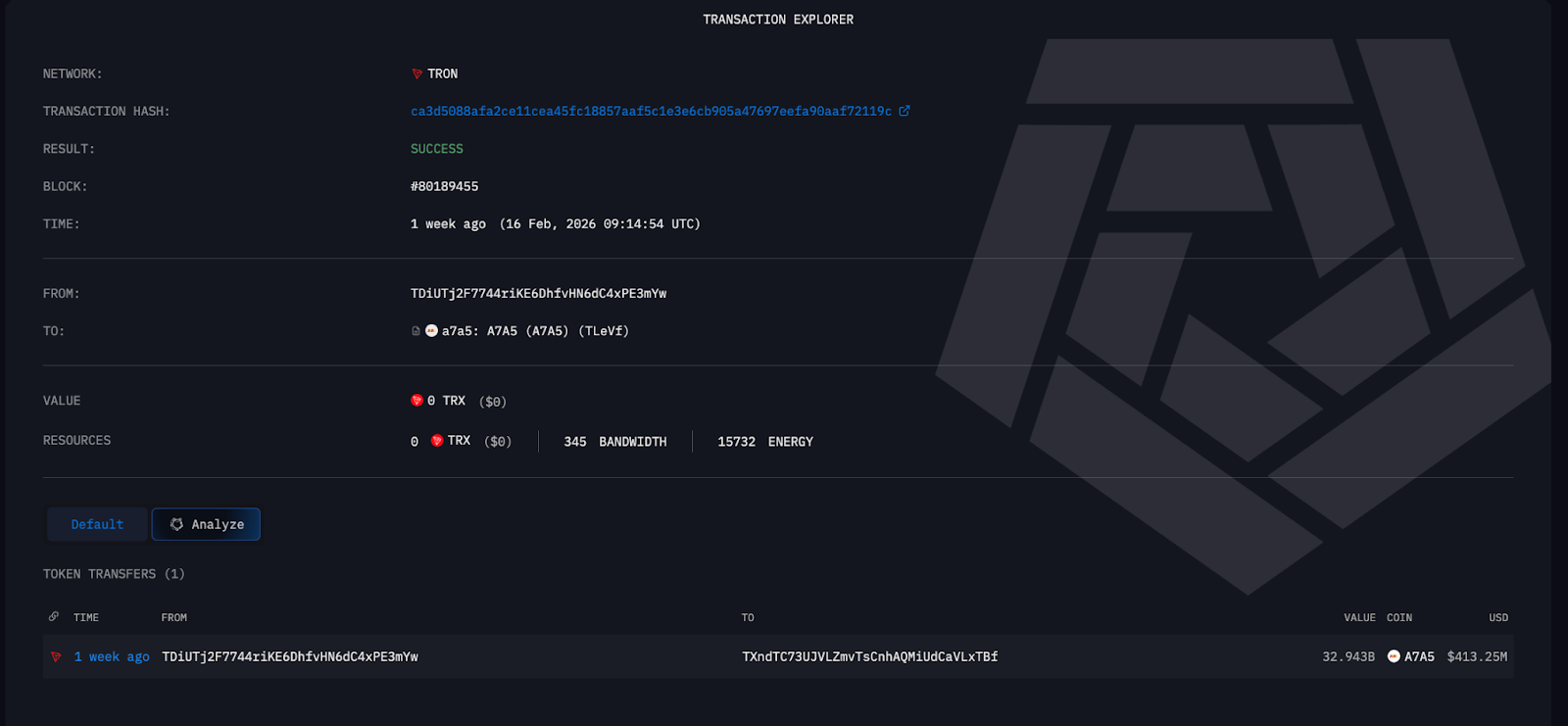Switch to the Analyze tab
1568x726 pixels.
click(x=206, y=524)
